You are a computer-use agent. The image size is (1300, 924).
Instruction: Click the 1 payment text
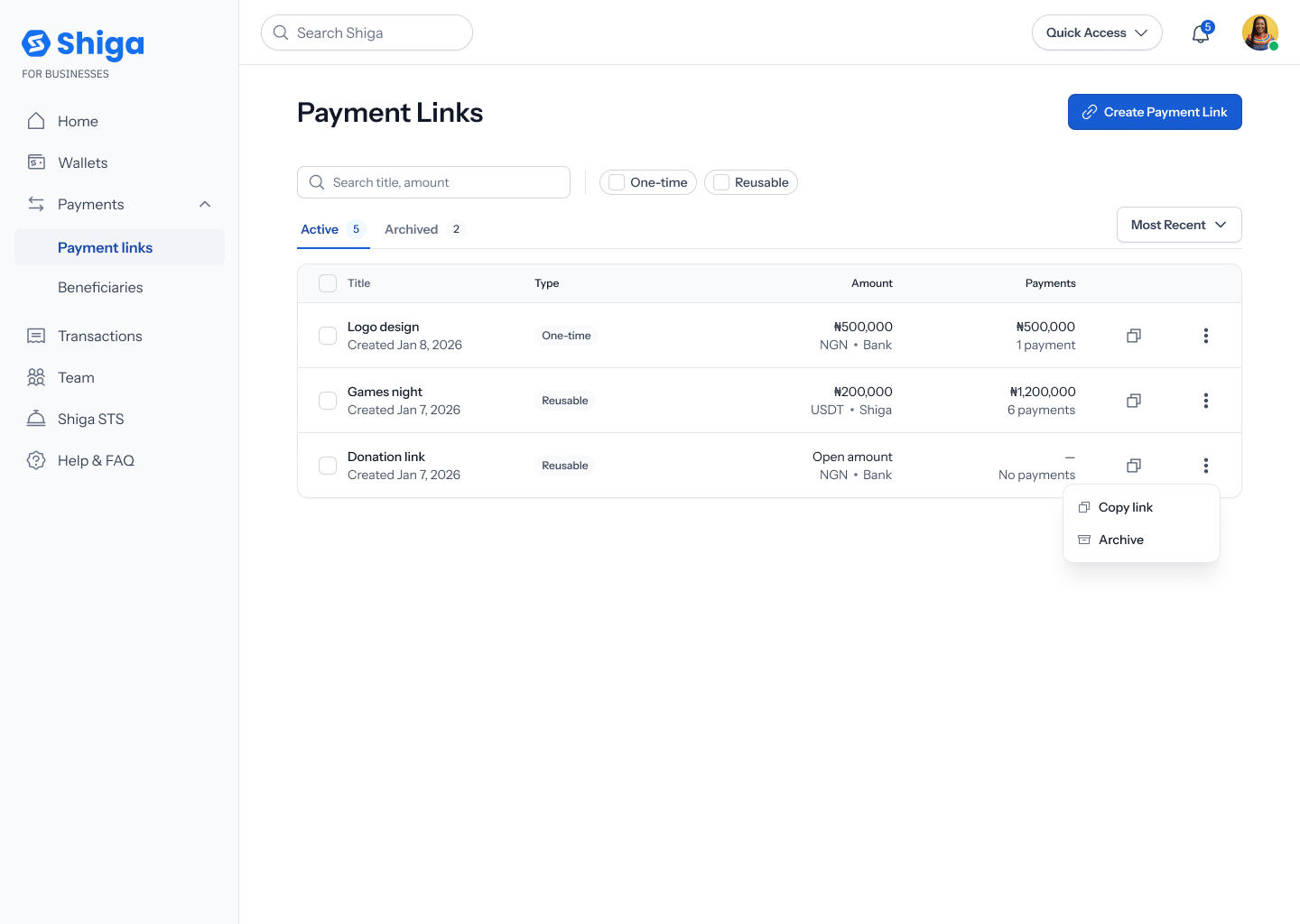[x=1045, y=345]
